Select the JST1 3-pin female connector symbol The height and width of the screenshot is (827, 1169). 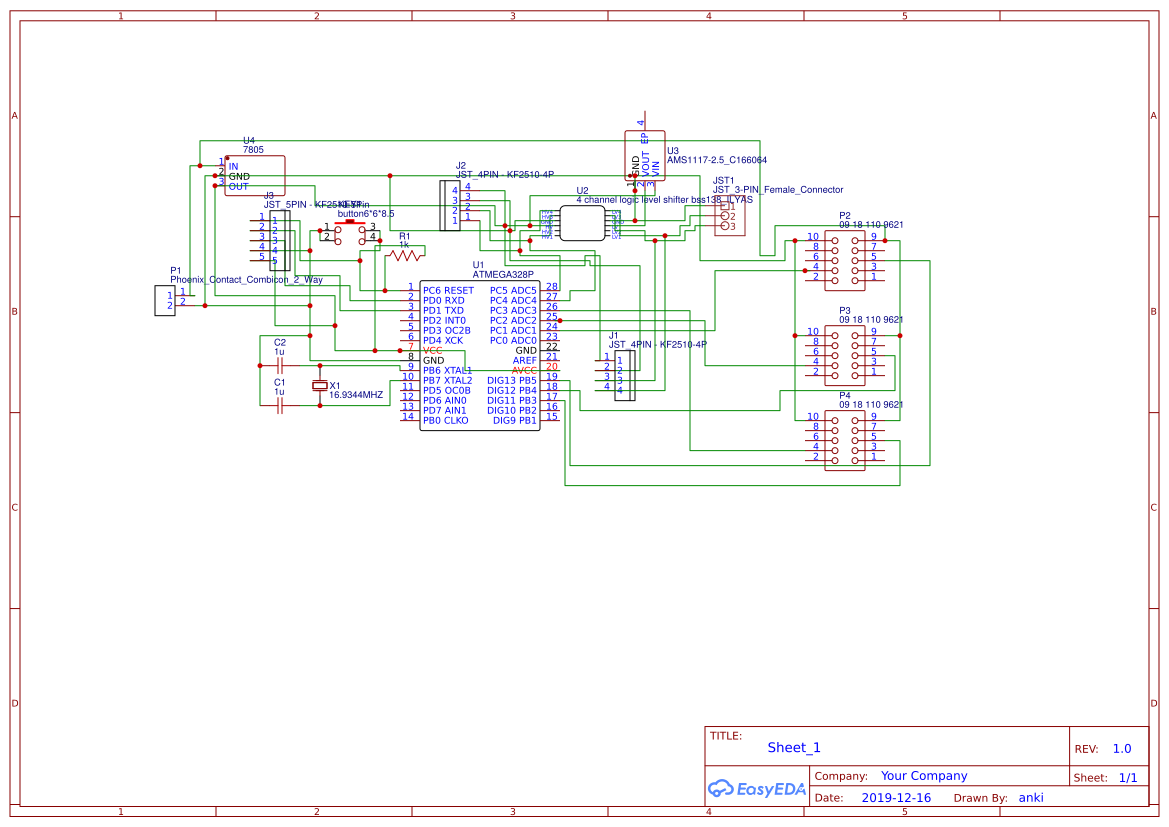click(x=730, y=217)
